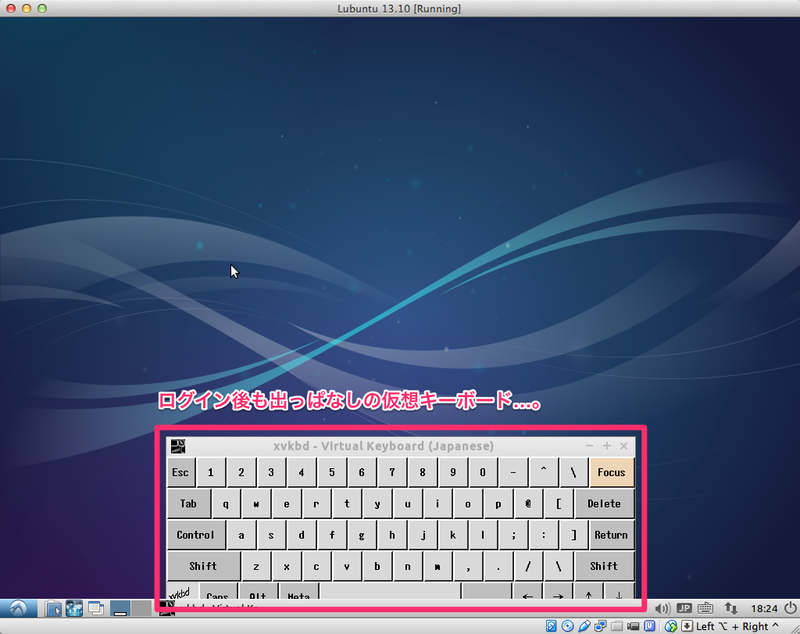The width and height of the screenshot is (800, 634).
Task: Toggle the Alt modifier key
Action: point(258,592)
